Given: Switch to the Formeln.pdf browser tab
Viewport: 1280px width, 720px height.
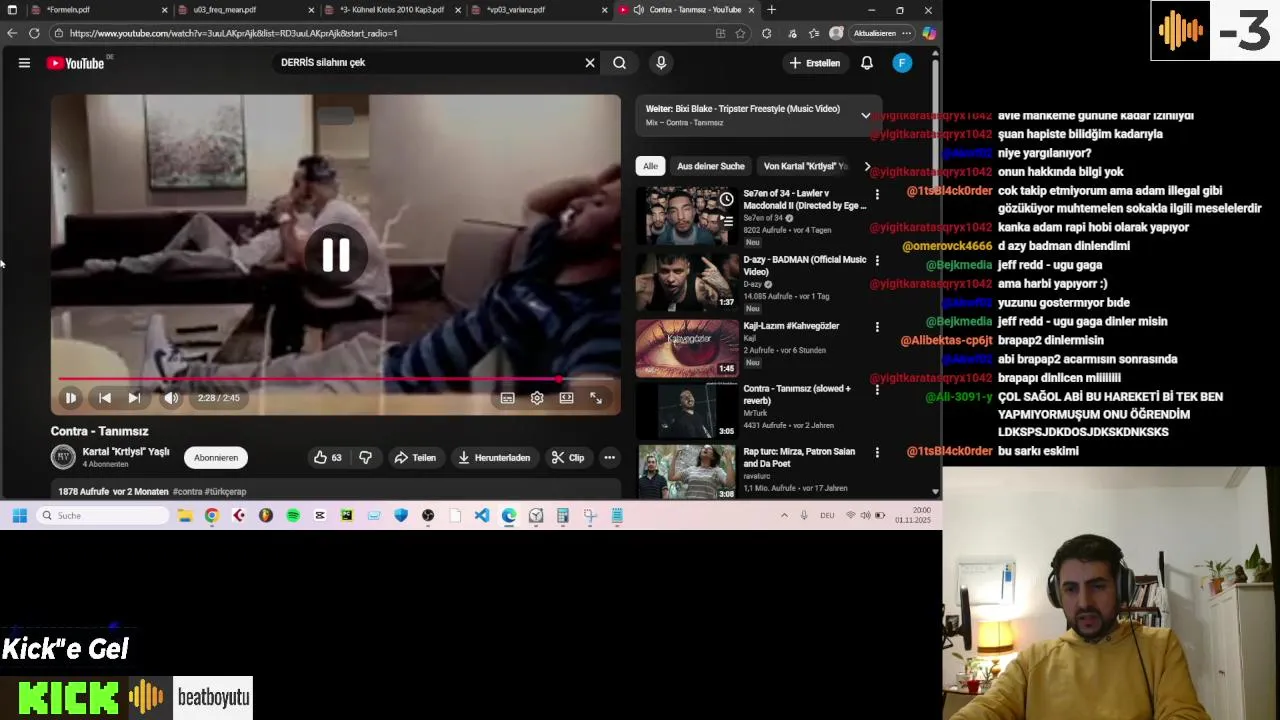Looking at the screenshot, I should [99, 10].
